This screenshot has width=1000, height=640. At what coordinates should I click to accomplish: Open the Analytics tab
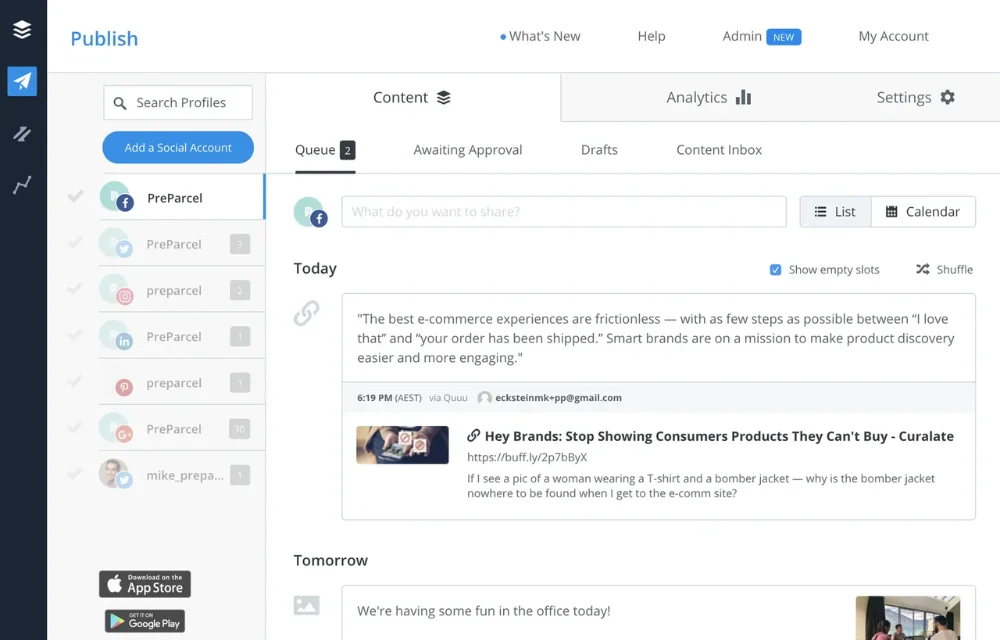(708, 97)
